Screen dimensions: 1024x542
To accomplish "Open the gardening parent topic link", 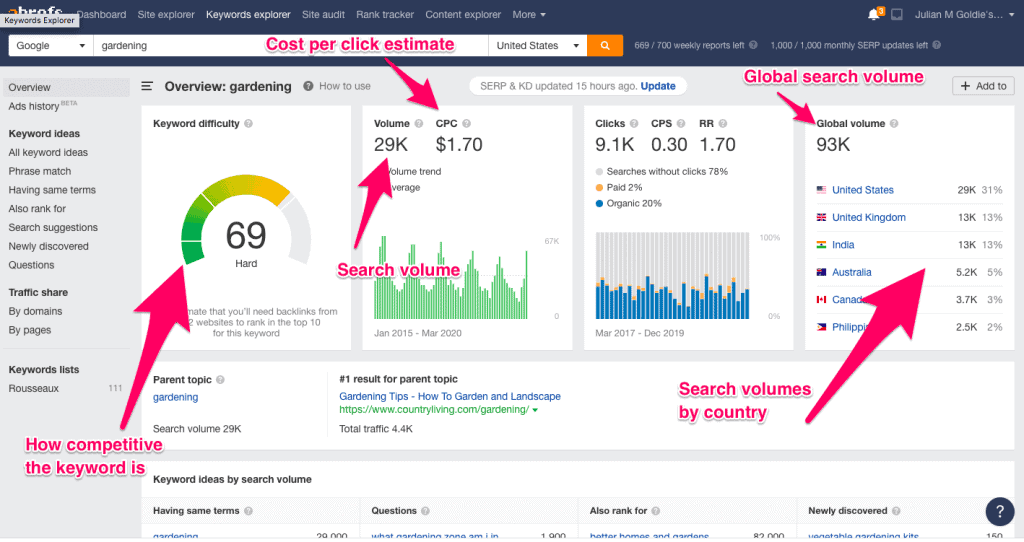I will point(176,397).
